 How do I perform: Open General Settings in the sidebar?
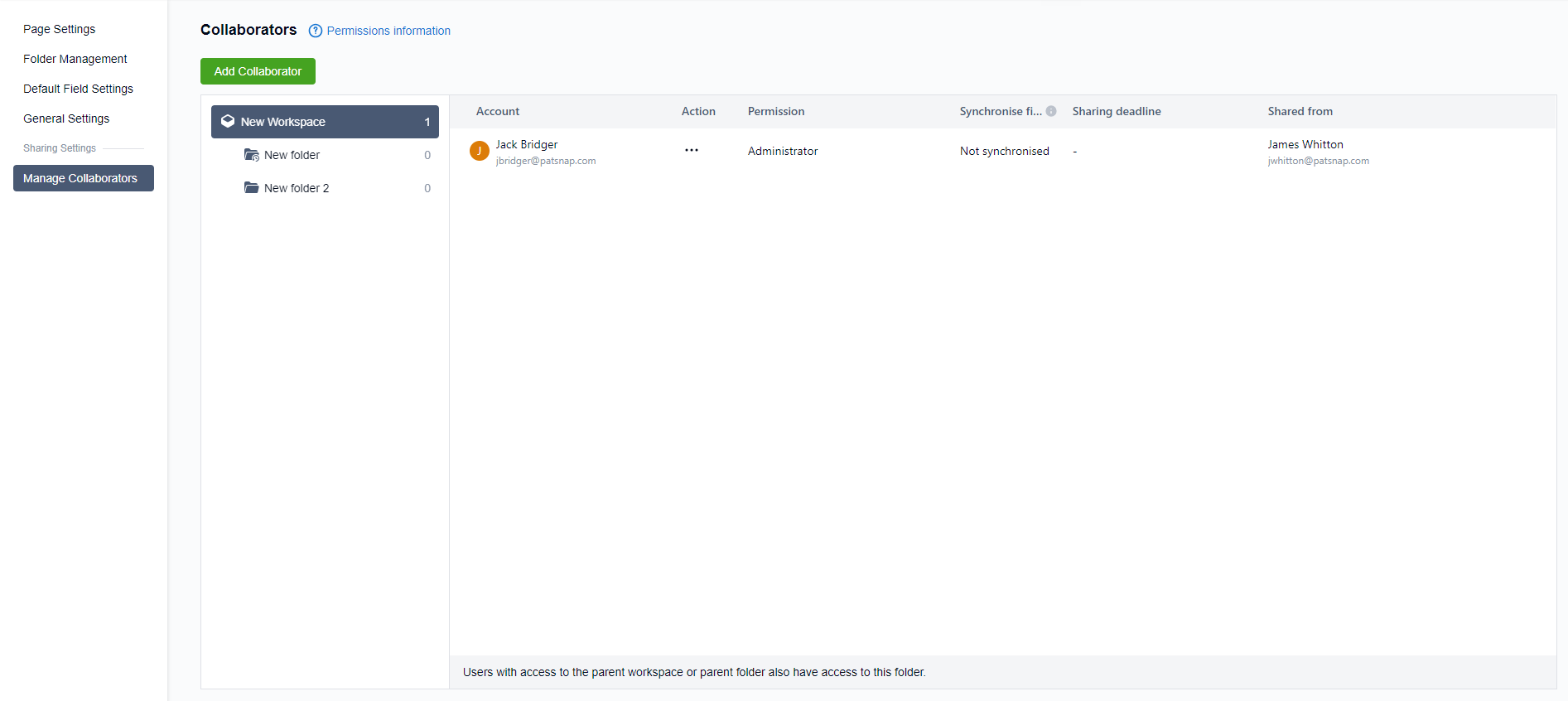tap(66, 118)
